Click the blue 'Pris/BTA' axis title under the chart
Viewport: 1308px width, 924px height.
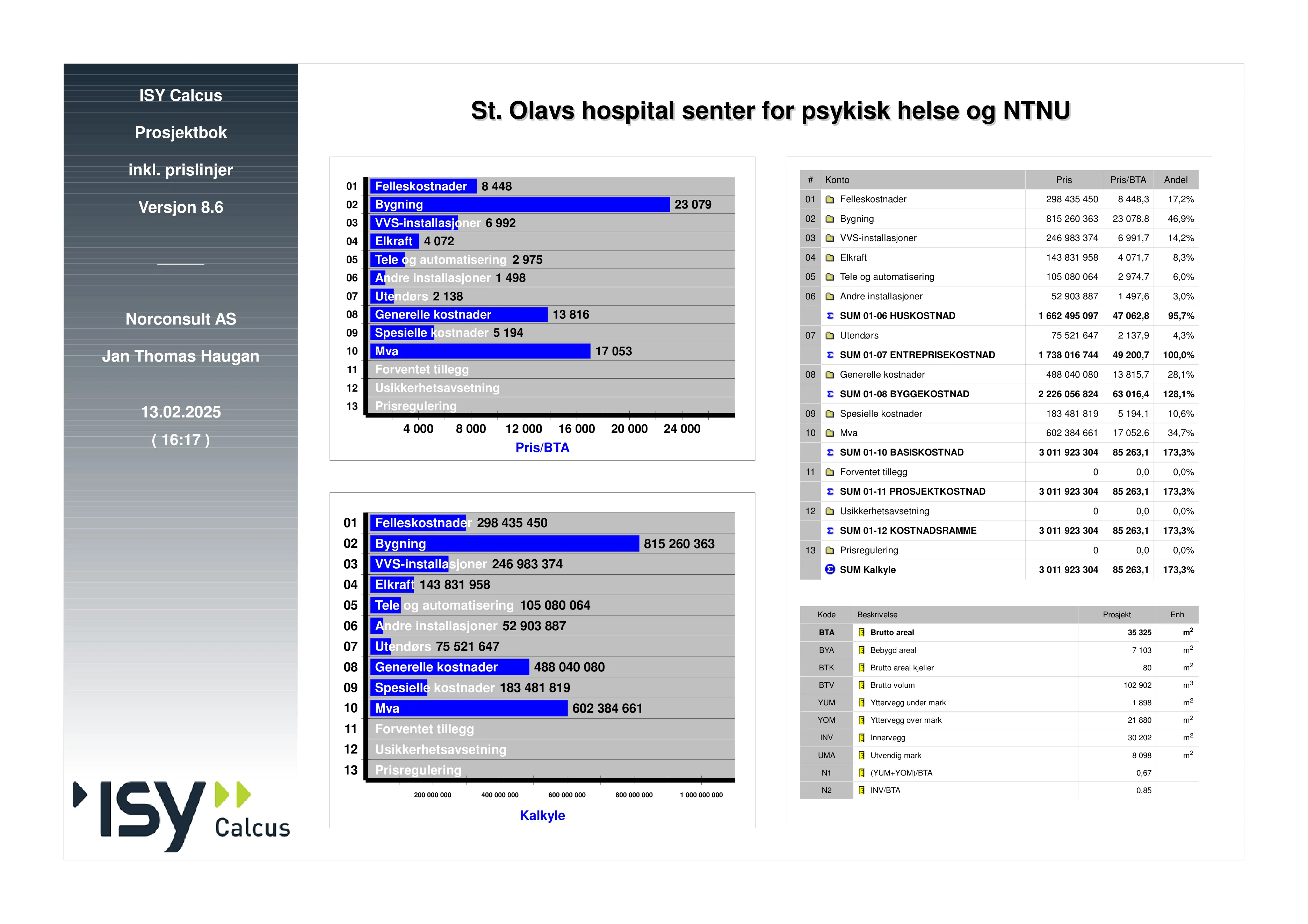click(542, 448)
